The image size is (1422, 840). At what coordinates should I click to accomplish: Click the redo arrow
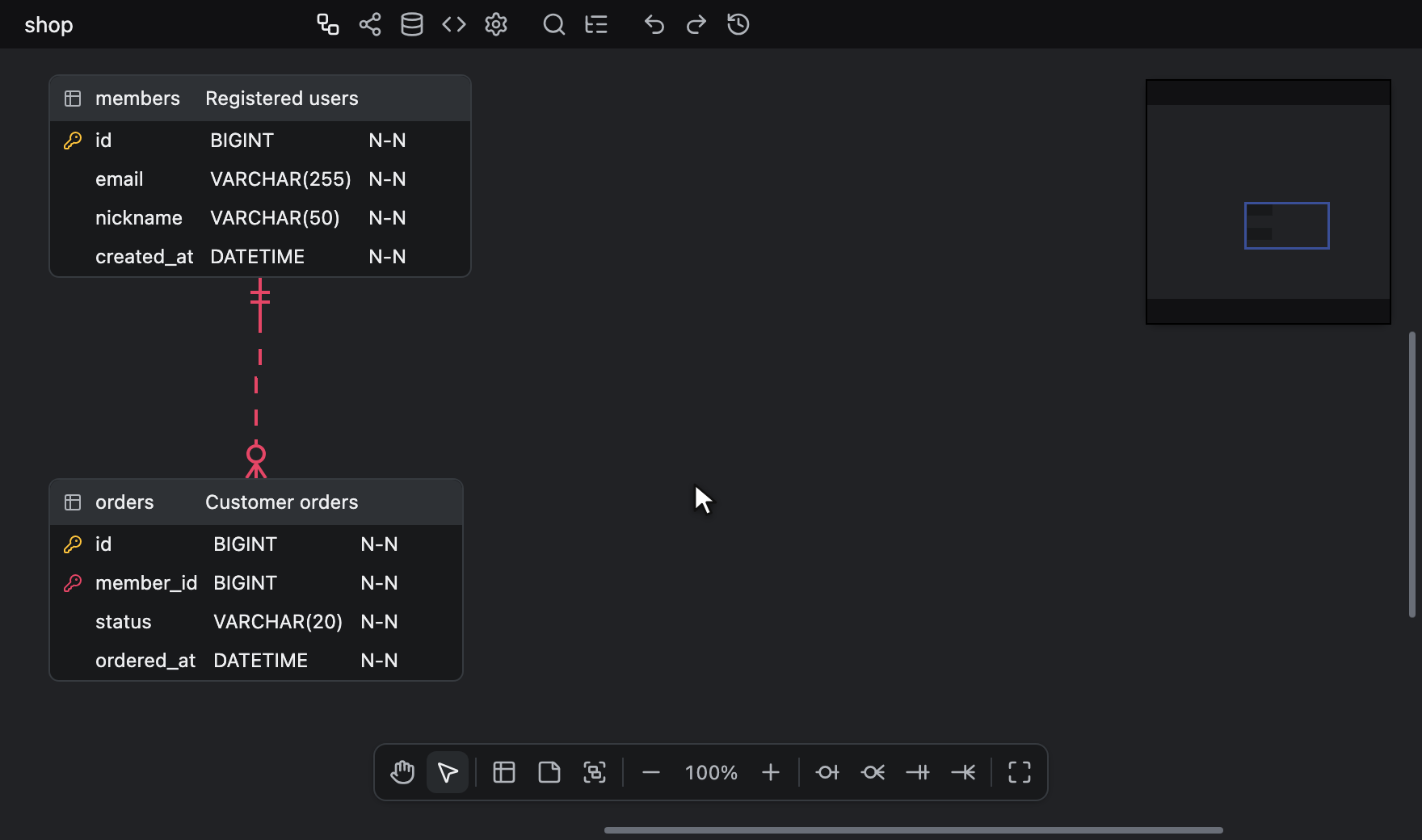(x=696, y=24)
